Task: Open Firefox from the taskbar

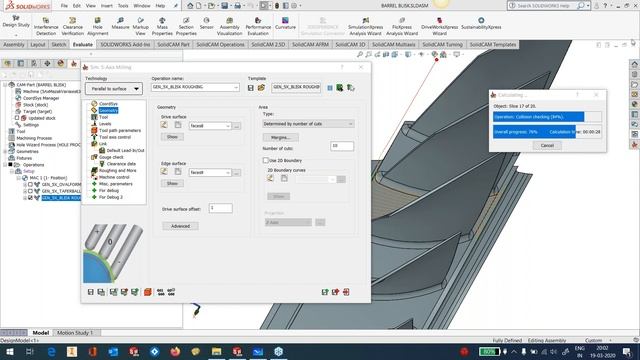Action: click(175, 351)
